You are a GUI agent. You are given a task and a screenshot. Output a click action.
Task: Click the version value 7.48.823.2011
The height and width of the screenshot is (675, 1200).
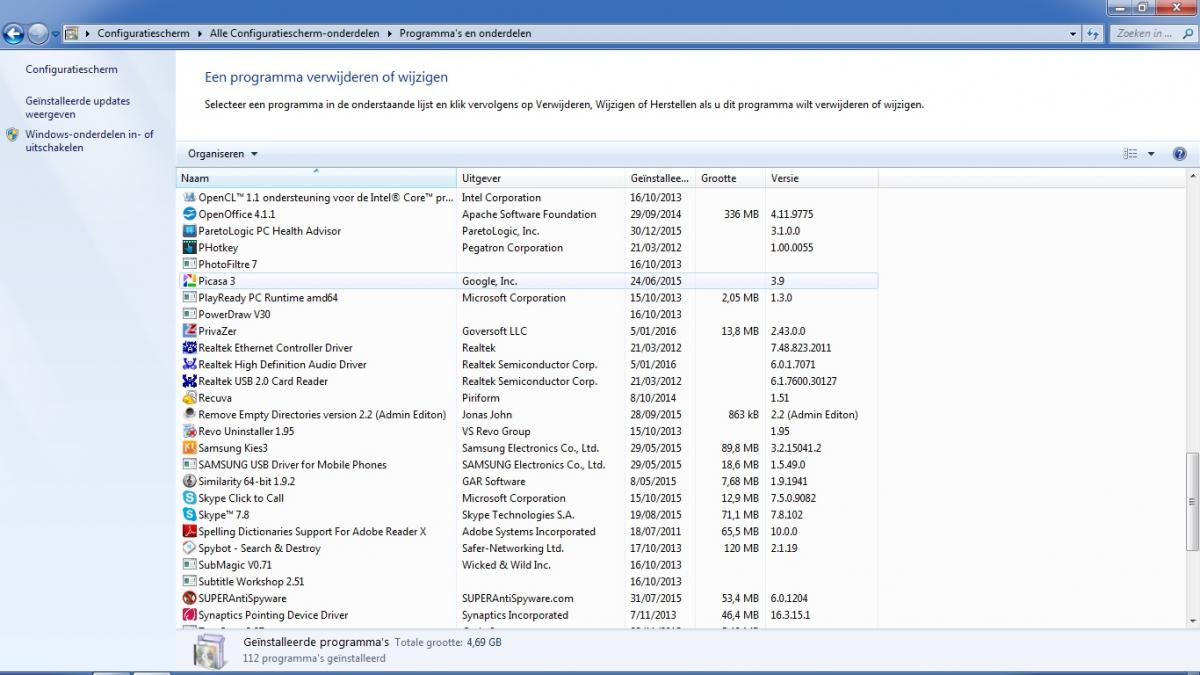tap(801, 348)
